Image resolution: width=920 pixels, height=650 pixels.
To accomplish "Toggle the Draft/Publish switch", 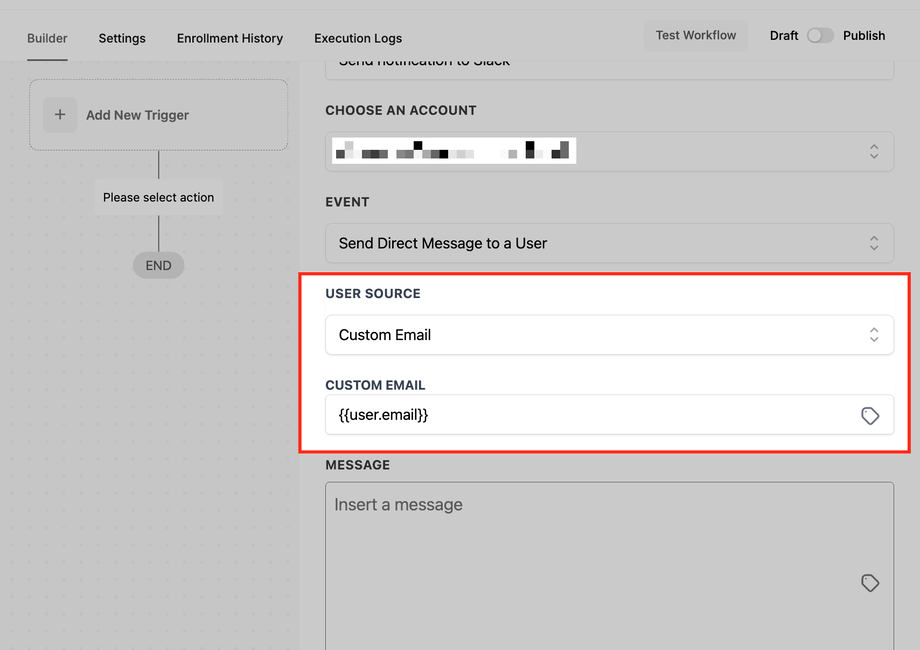I will pos(820,36).
